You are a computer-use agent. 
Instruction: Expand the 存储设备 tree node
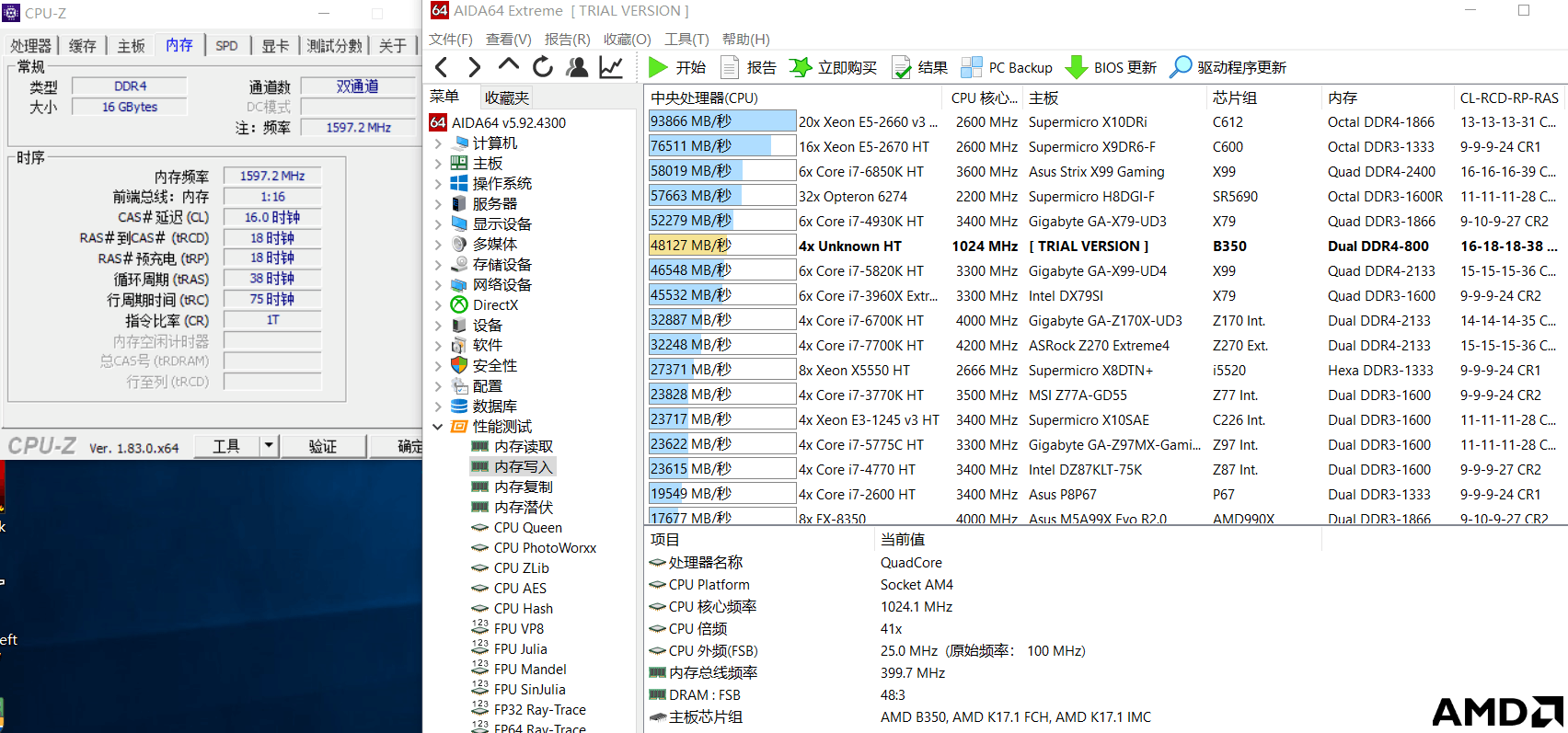tap(438, 265)
